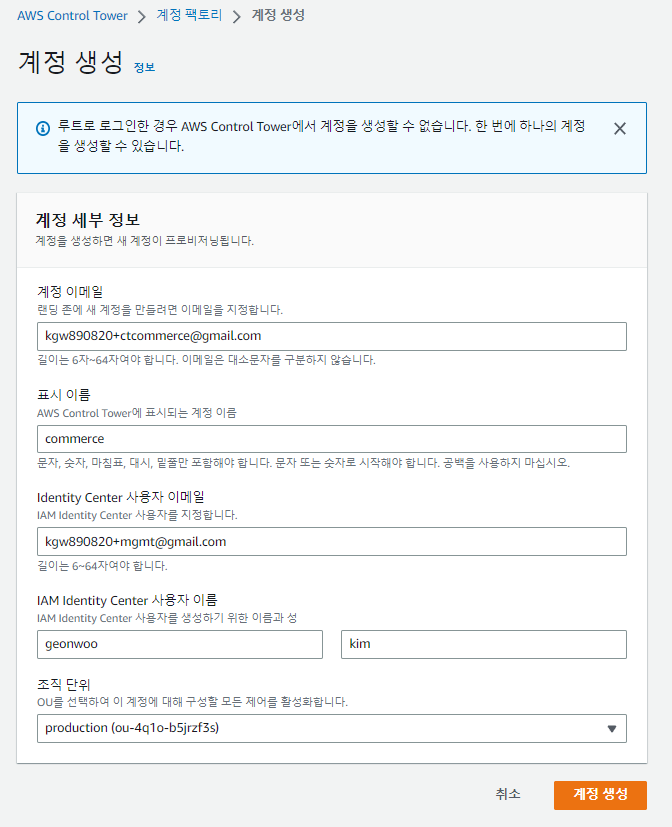
Task: Click the 계정 이메일 label
Action: coord(70,291)
